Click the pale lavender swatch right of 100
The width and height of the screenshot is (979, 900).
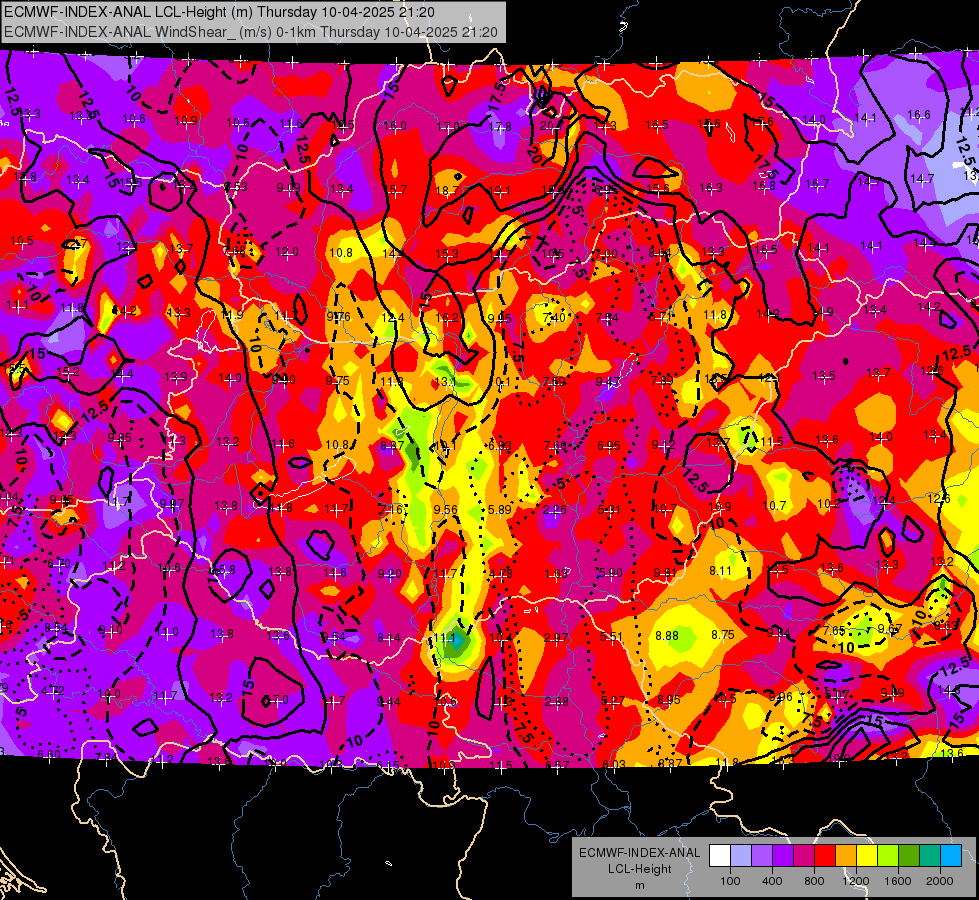tap(741, 856)
